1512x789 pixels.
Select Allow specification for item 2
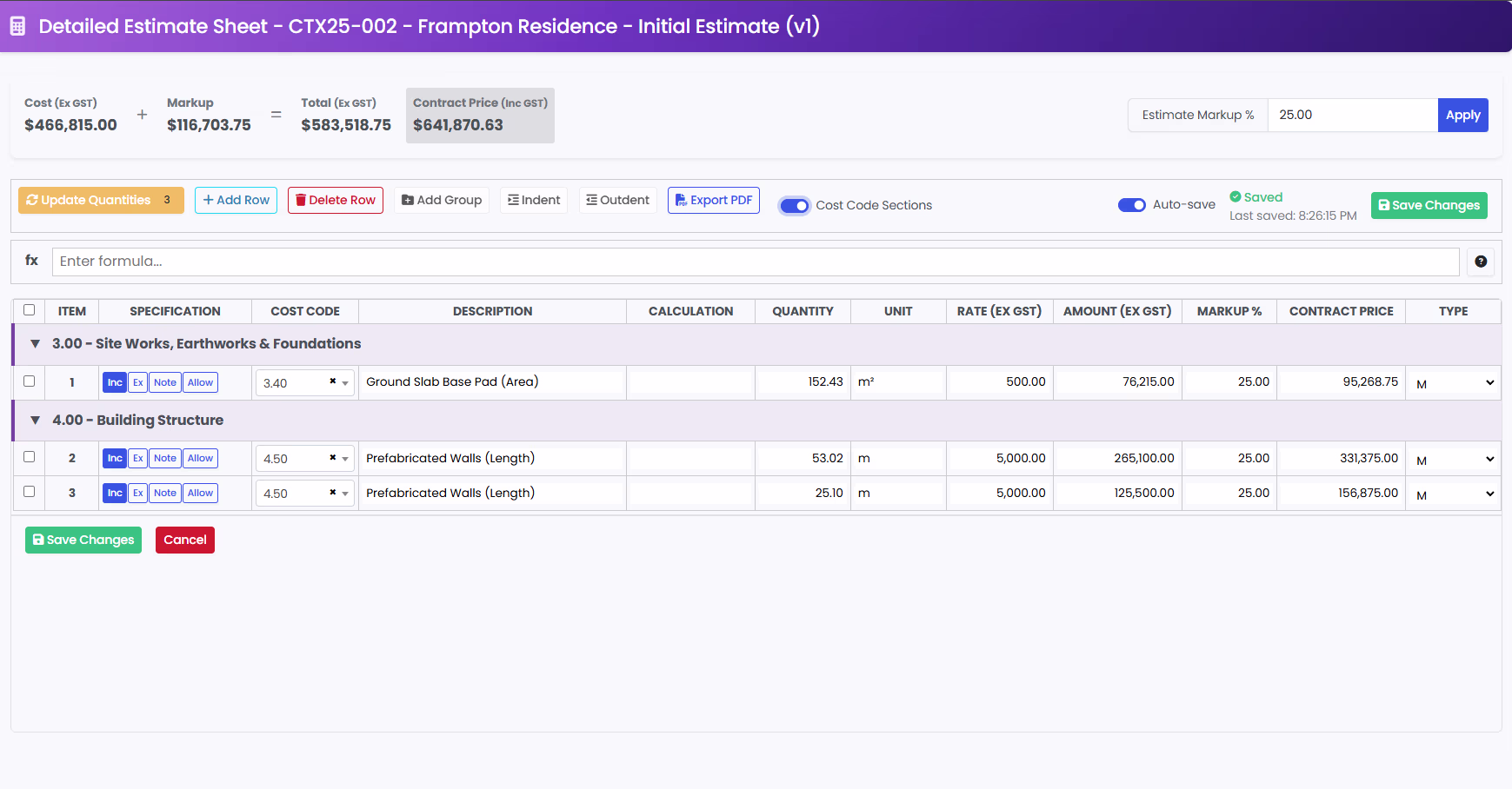201,458
